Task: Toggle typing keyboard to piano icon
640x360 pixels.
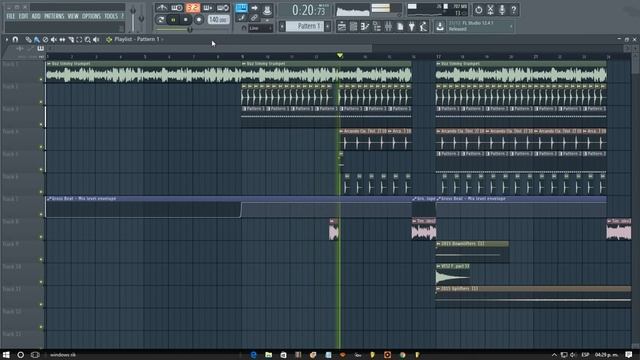Action: 241,8
